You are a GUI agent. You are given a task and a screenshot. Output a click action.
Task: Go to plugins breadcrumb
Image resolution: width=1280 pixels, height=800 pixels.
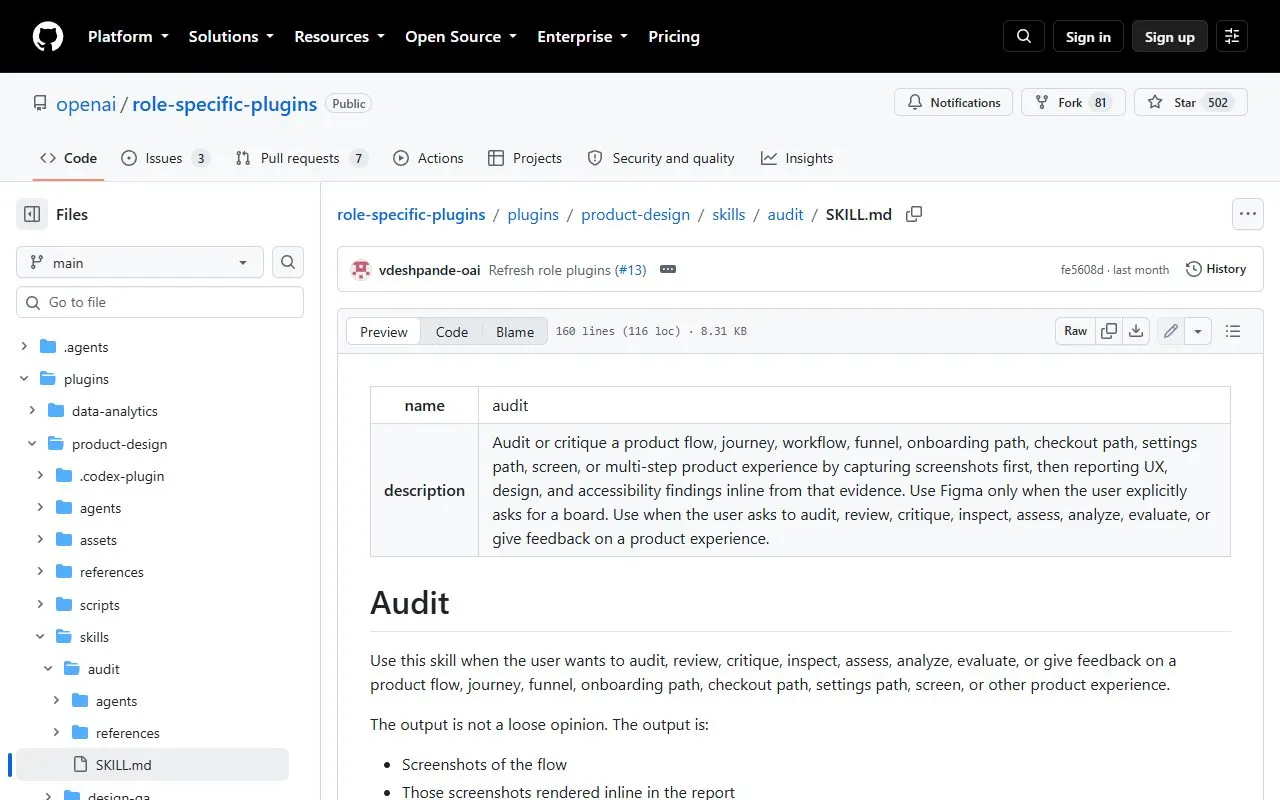click(x=533, y=214)
